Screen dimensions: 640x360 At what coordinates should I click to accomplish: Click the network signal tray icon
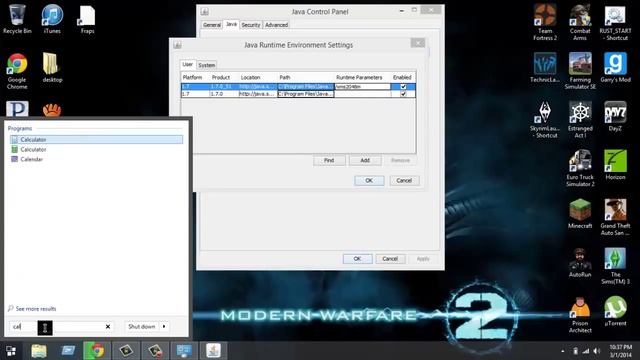coord(586,351)
